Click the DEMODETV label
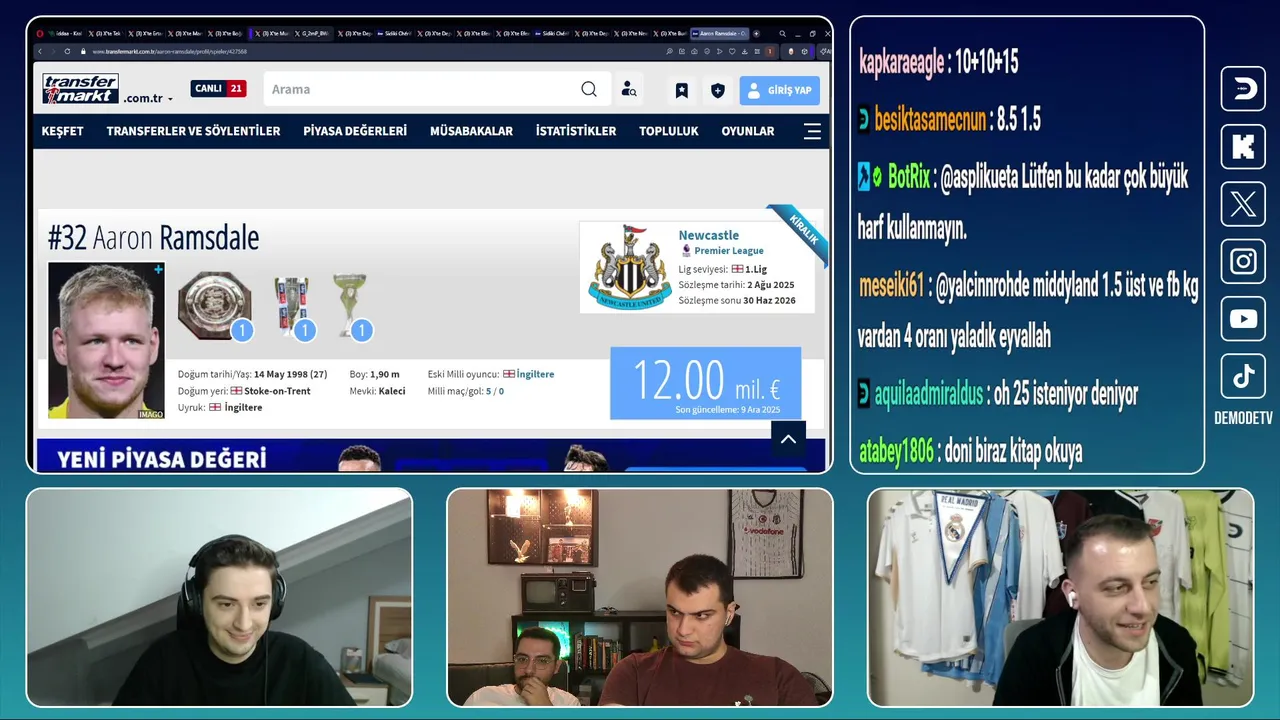 pyautogui.click(x=1243, y=419)
